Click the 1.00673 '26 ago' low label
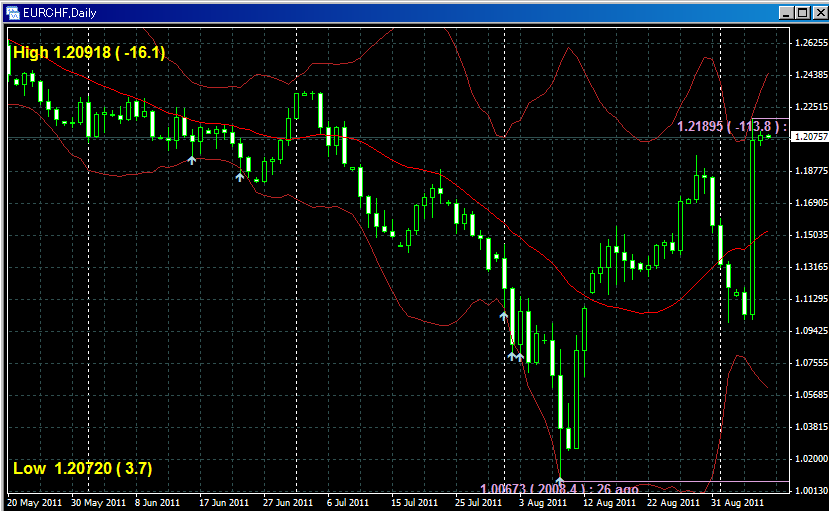The height and width of the screenshot is (511, 829). click(x=559, y=489)
